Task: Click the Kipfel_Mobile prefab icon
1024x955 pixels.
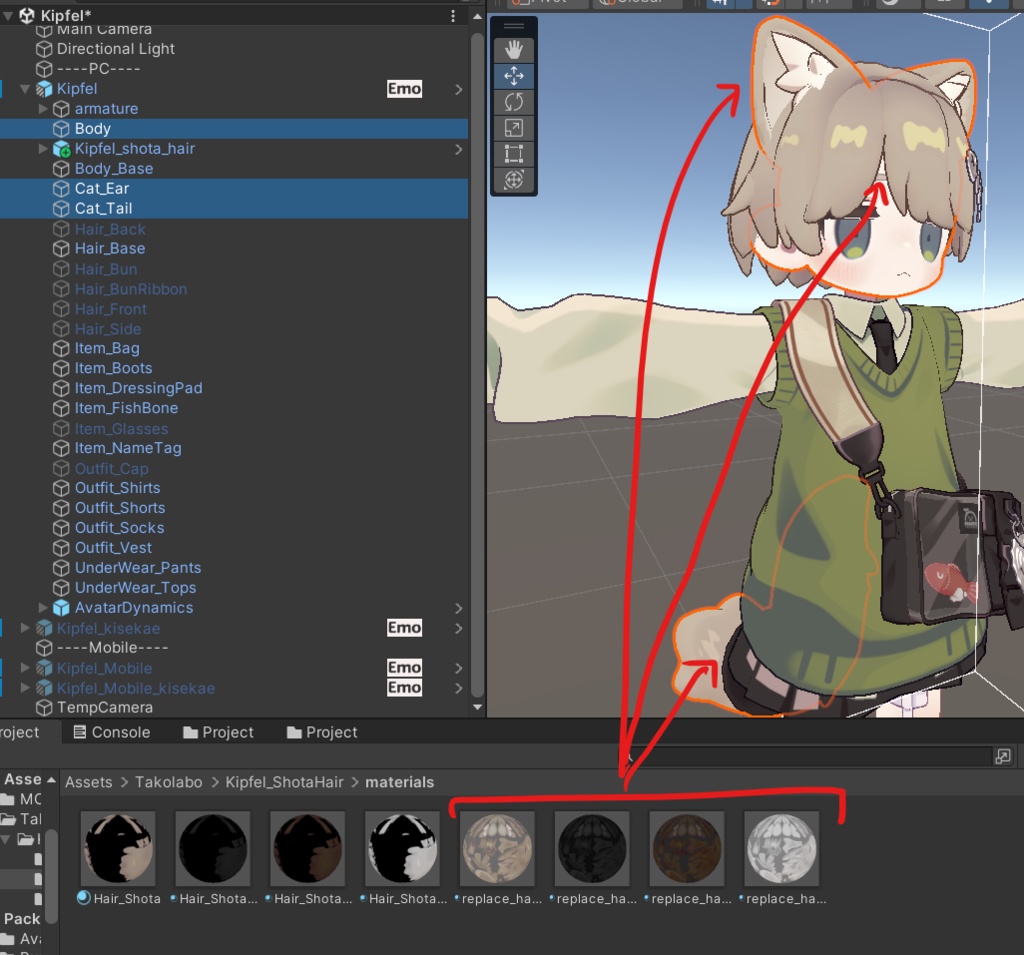Action: pos(44,668)
